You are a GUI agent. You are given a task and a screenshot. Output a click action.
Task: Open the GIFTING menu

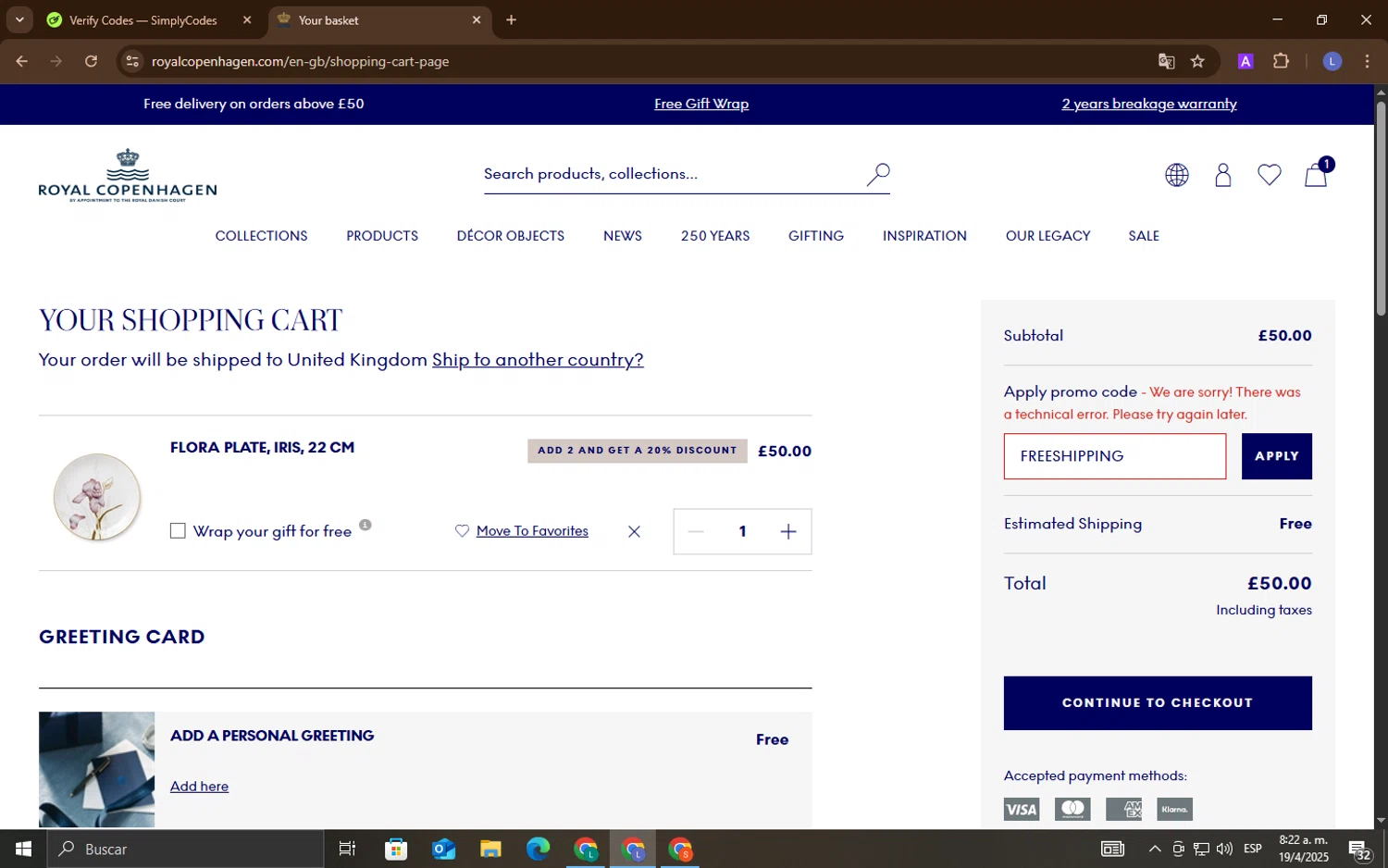[816, 236]
